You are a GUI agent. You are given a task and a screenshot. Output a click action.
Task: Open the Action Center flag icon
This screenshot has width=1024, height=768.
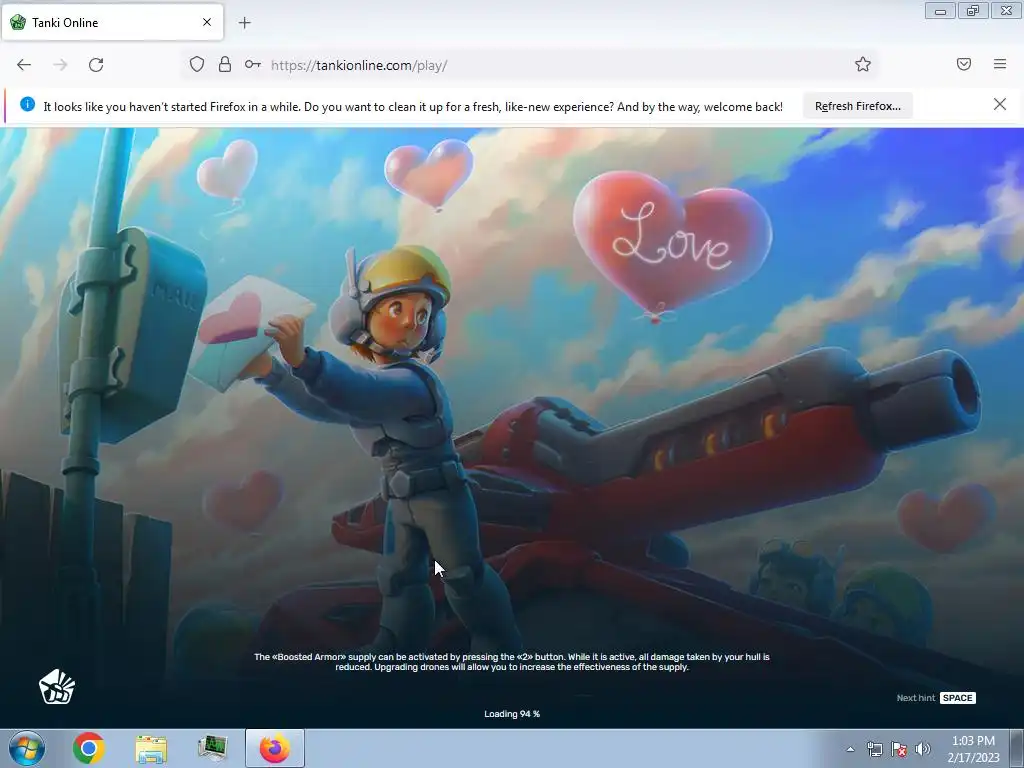[x=899, y=749]
